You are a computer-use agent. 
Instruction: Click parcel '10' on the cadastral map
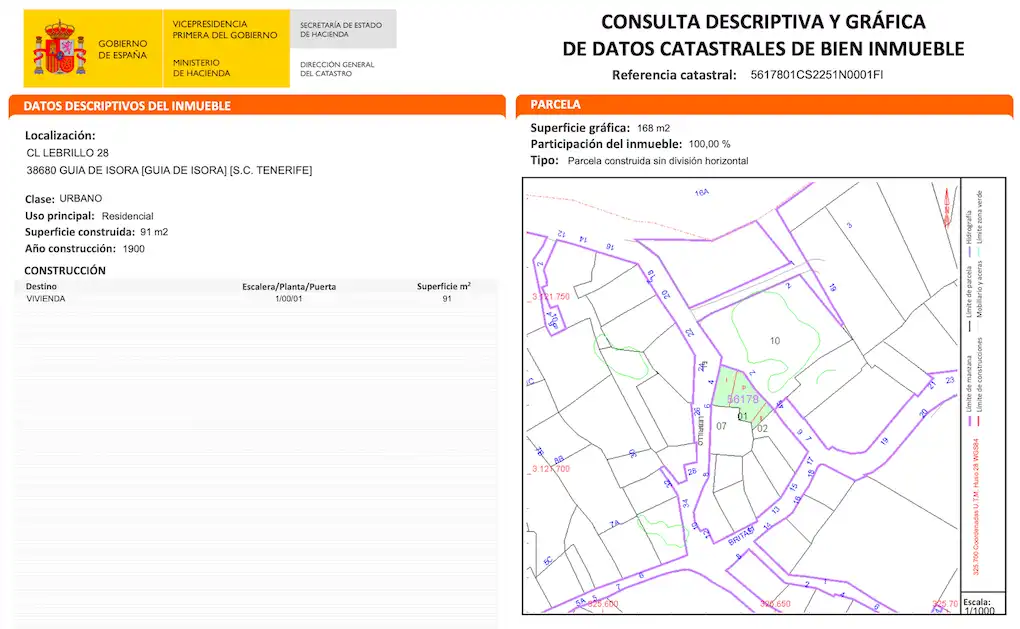(x=775, y=341)
